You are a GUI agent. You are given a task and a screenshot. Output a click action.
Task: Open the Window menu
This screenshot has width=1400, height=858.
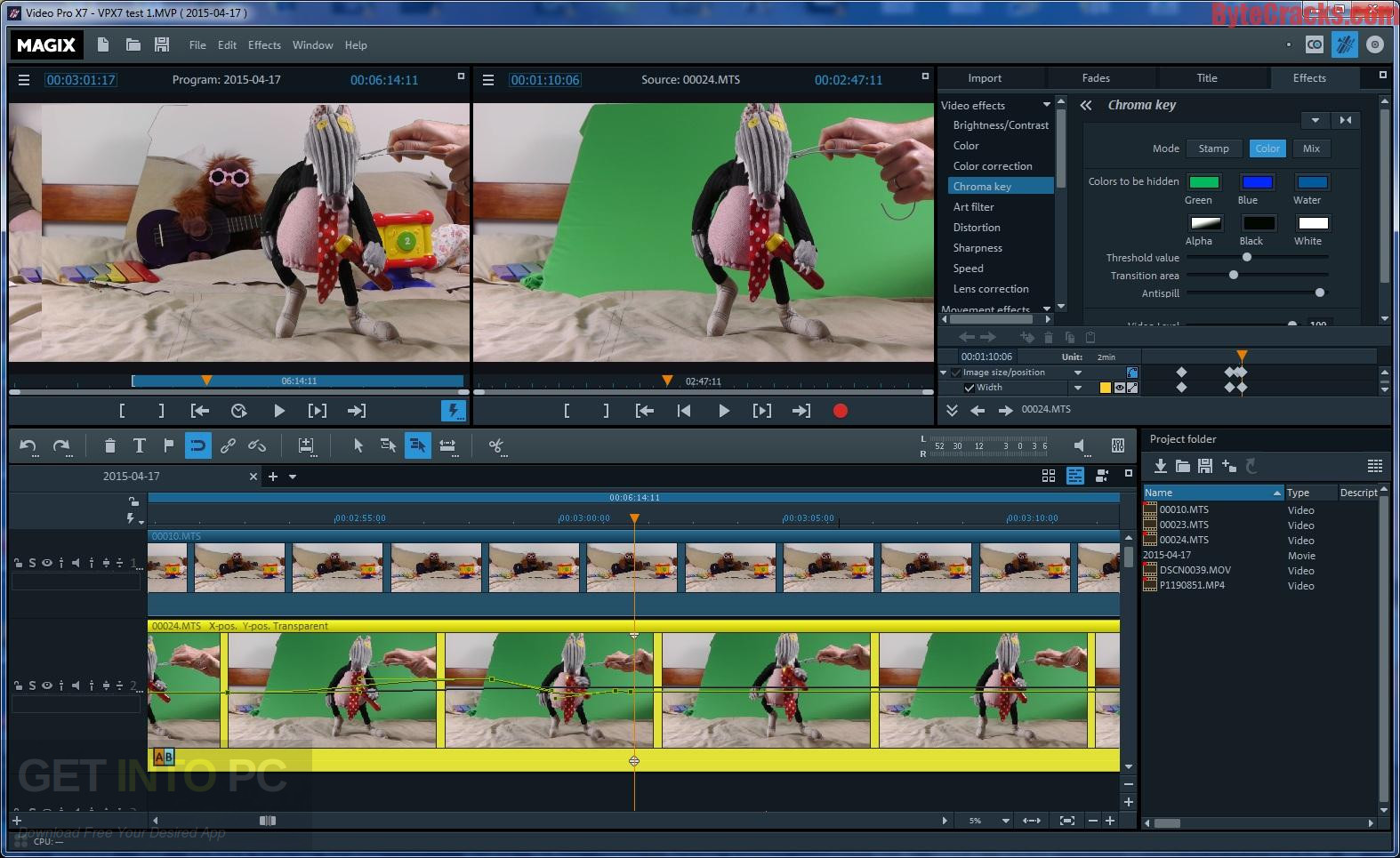[x=313, y=45]
